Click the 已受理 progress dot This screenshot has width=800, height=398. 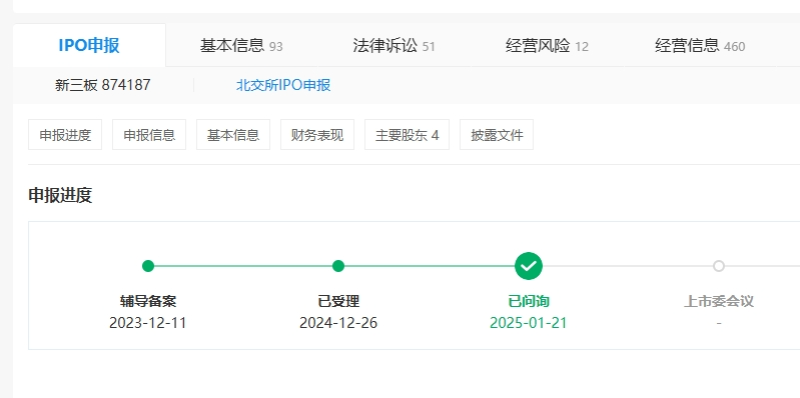pos(338,266)
